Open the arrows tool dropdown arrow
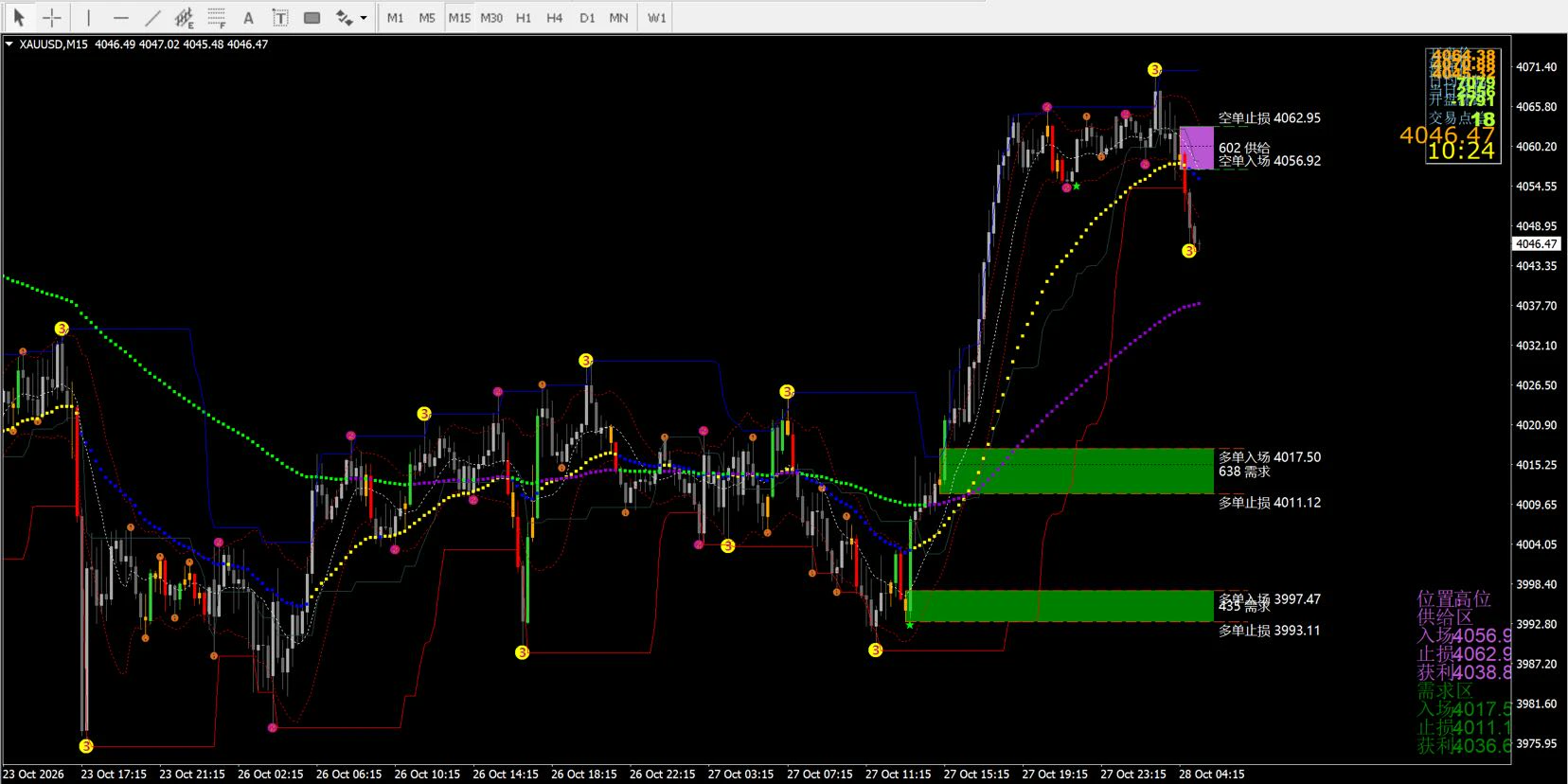The height and width of the screenshot is (784, 1568). point(364,17)
